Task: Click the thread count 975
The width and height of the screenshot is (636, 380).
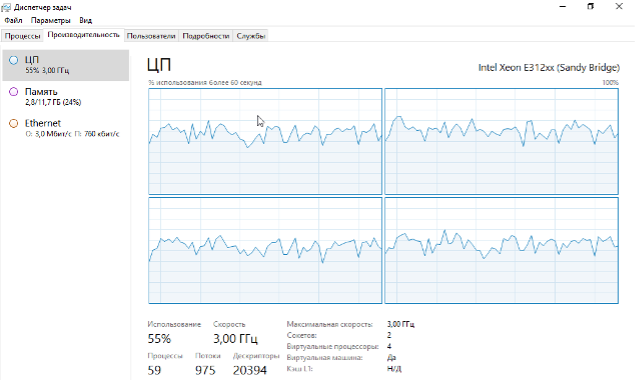Action: pyautogui.click(x=205, y=370)
